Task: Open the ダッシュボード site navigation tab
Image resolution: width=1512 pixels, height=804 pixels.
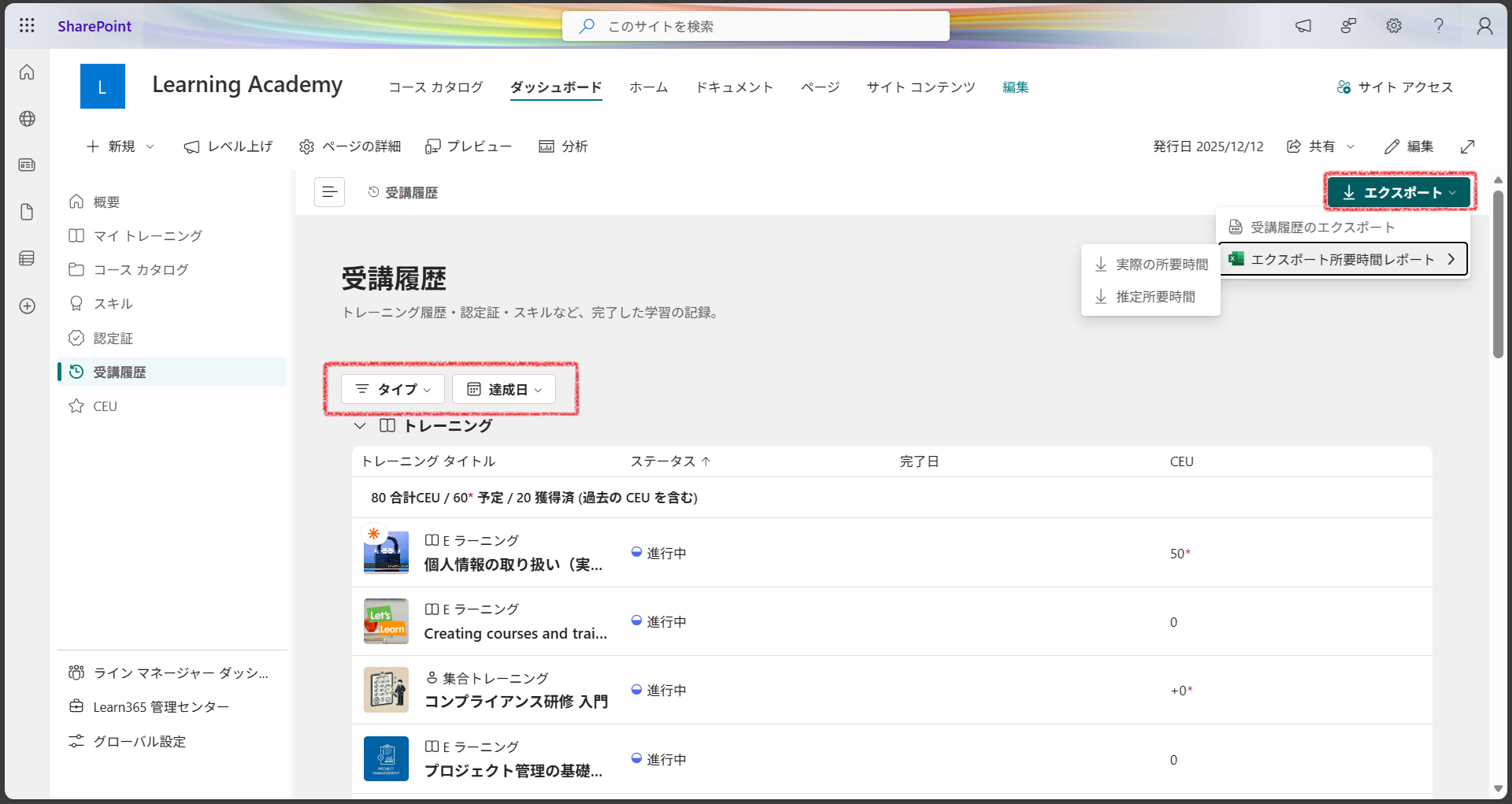Action: click(x=556, y=87)
